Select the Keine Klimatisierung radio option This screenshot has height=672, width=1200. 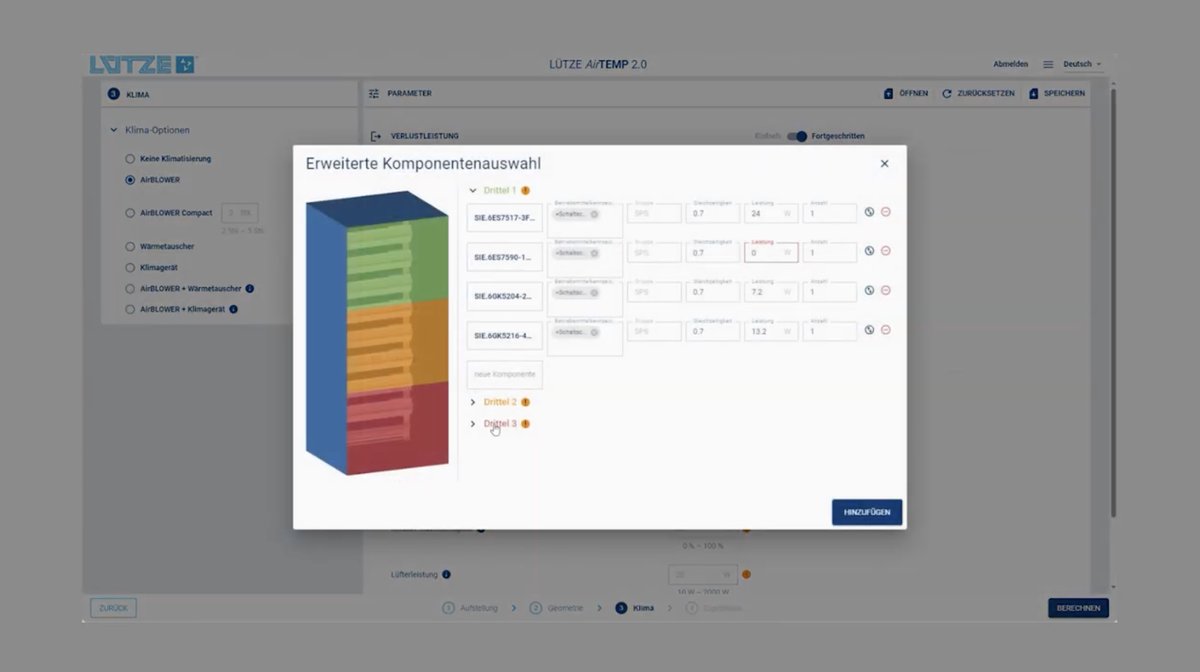point(130,159)
